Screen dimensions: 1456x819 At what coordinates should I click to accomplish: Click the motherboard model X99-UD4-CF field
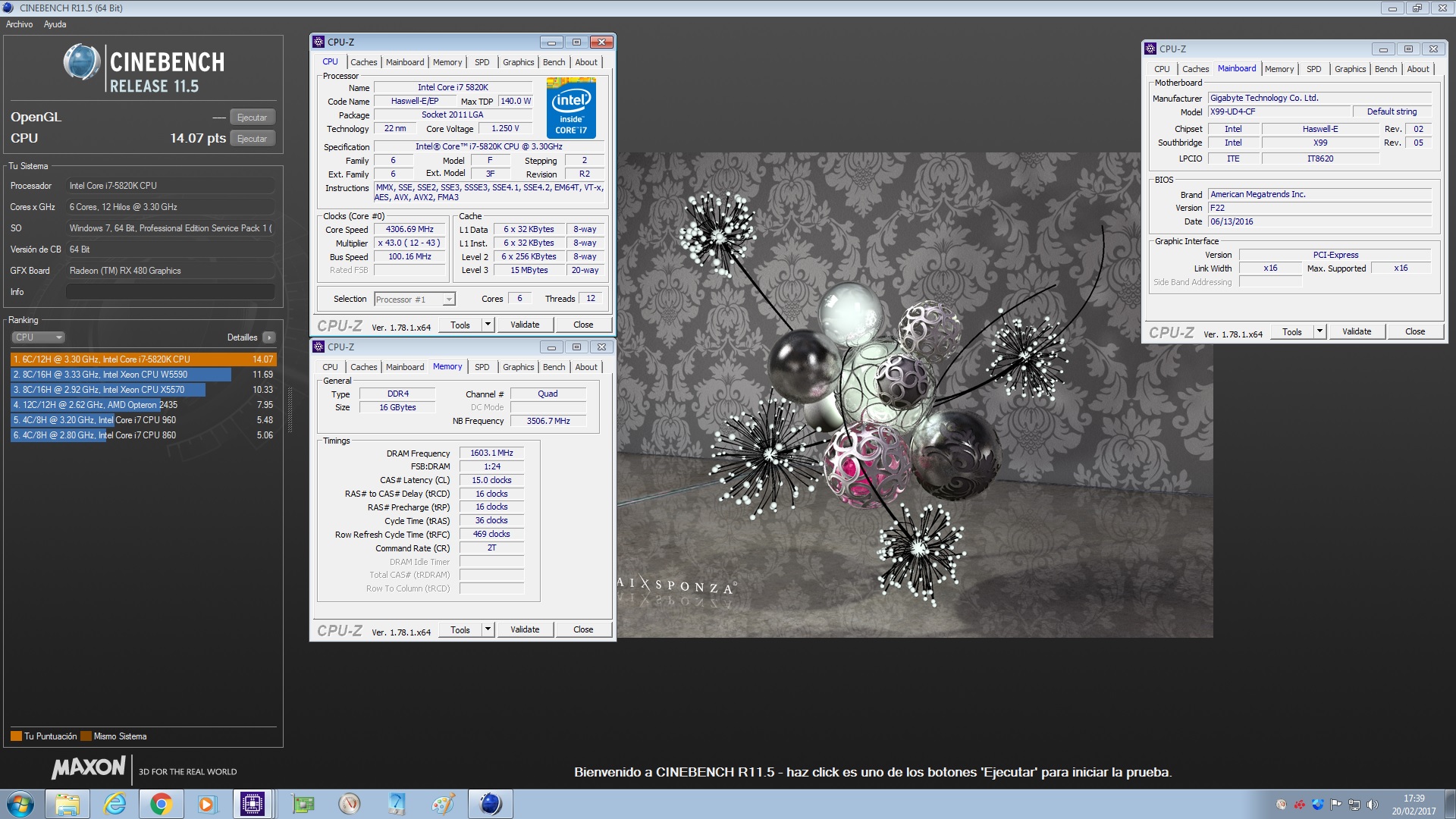coord(1280,111)
